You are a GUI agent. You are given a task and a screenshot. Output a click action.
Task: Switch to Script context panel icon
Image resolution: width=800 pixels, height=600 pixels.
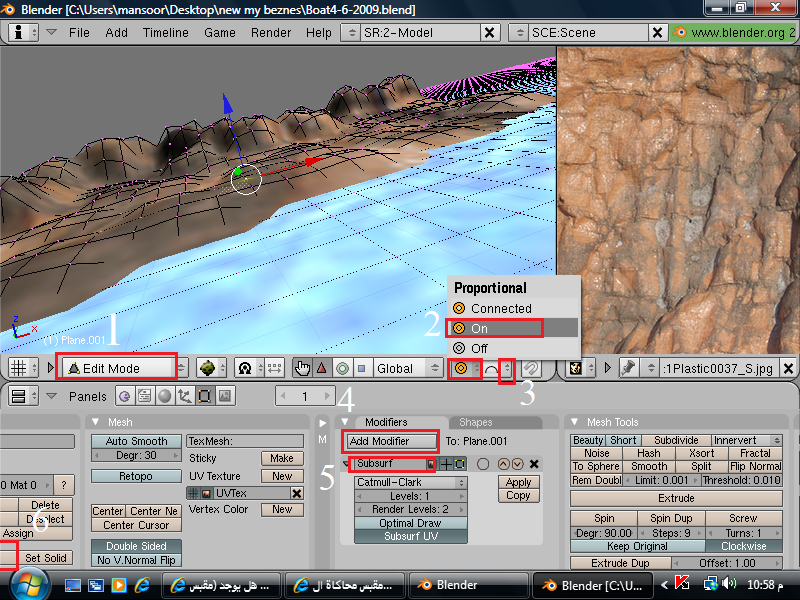(145, 396)
